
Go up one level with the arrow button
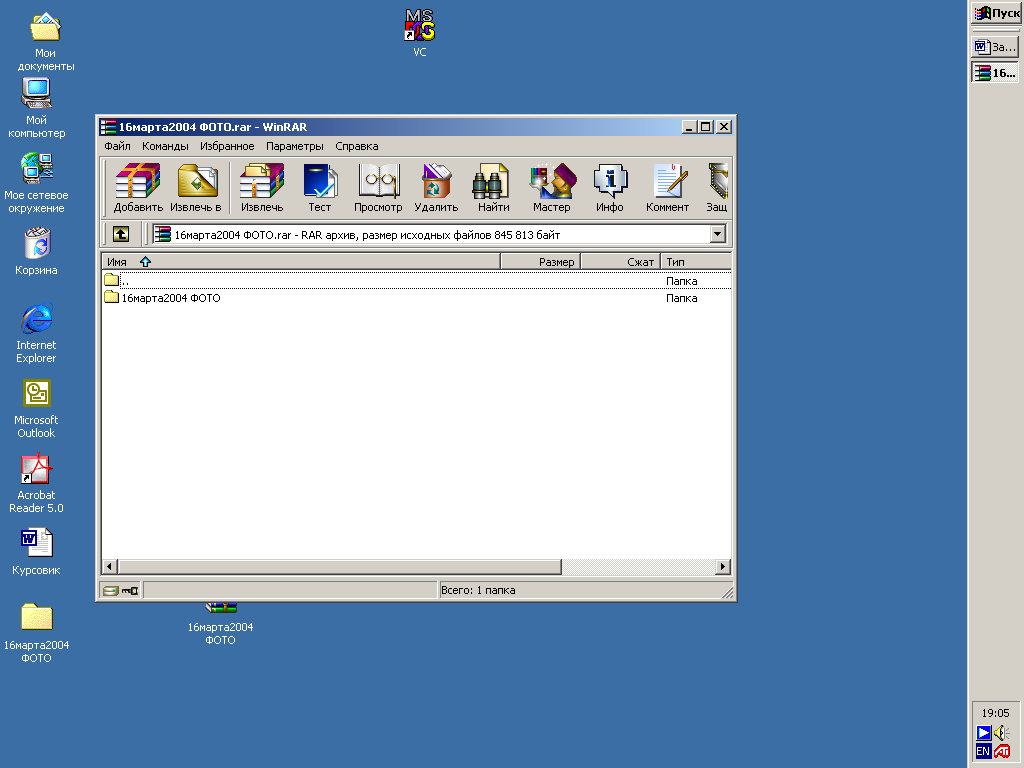[121, 234]
